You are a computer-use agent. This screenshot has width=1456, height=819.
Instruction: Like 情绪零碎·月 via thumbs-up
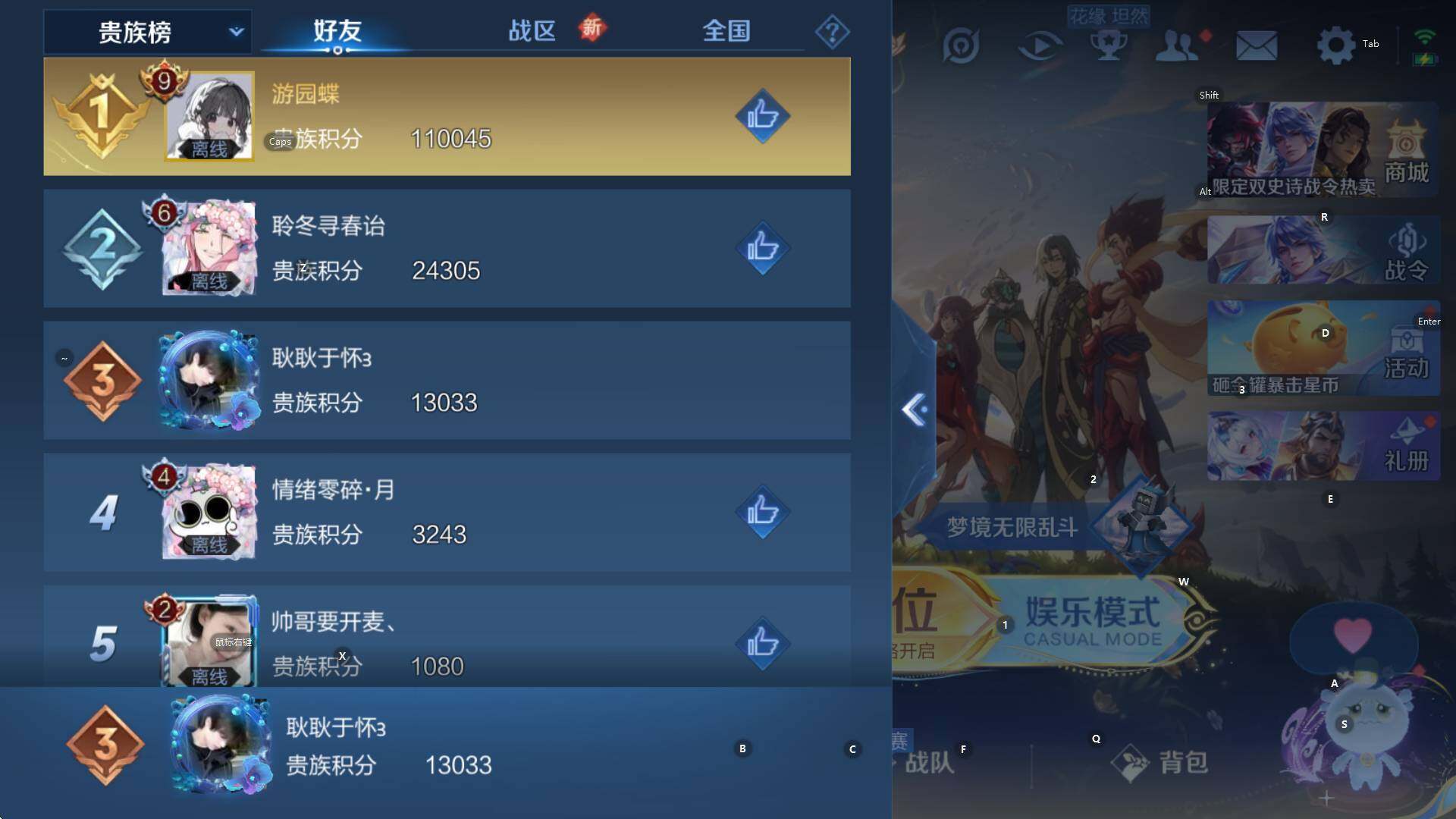point(762,512)
